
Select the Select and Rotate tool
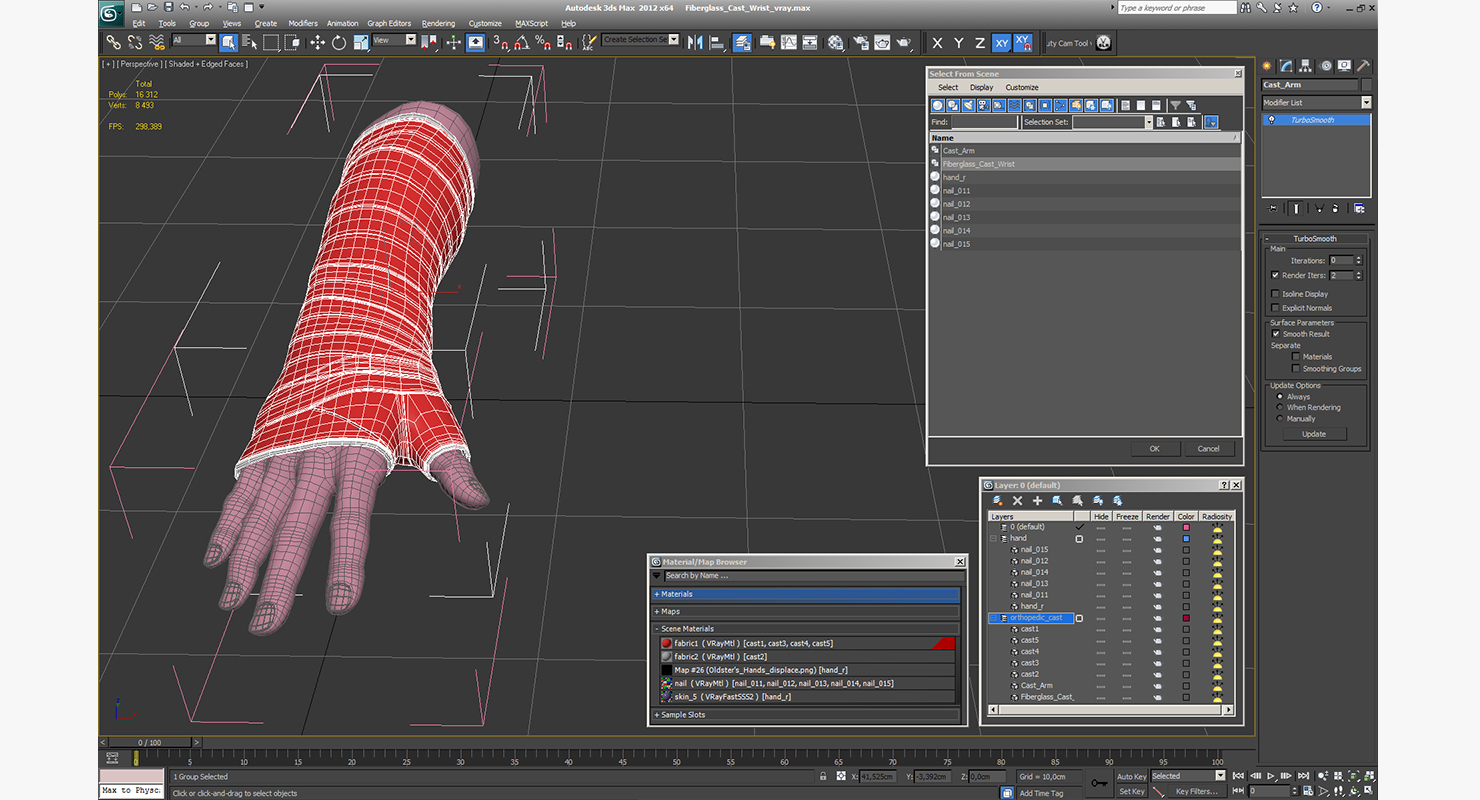pos(339,42)
